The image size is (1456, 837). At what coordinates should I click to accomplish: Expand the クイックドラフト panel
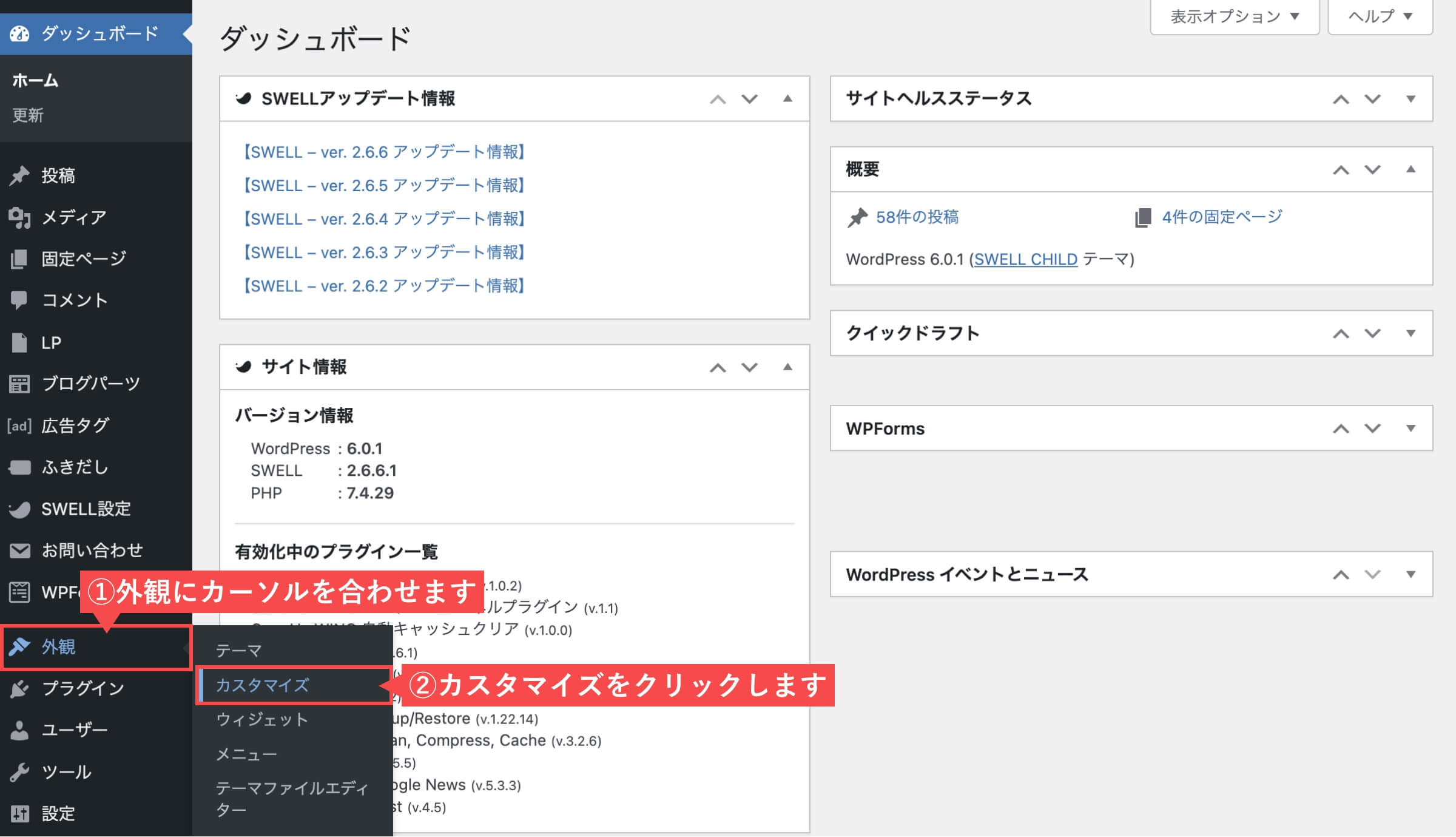pyautogui.click(x=1410, y=333)
